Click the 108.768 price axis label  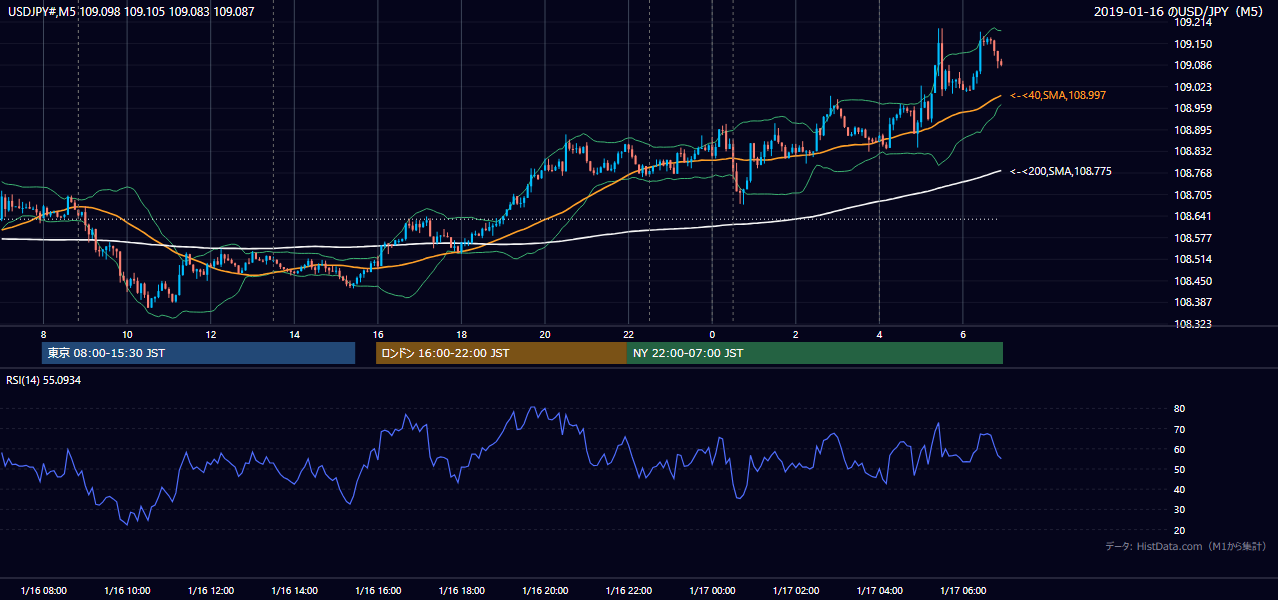point(1194,173)
